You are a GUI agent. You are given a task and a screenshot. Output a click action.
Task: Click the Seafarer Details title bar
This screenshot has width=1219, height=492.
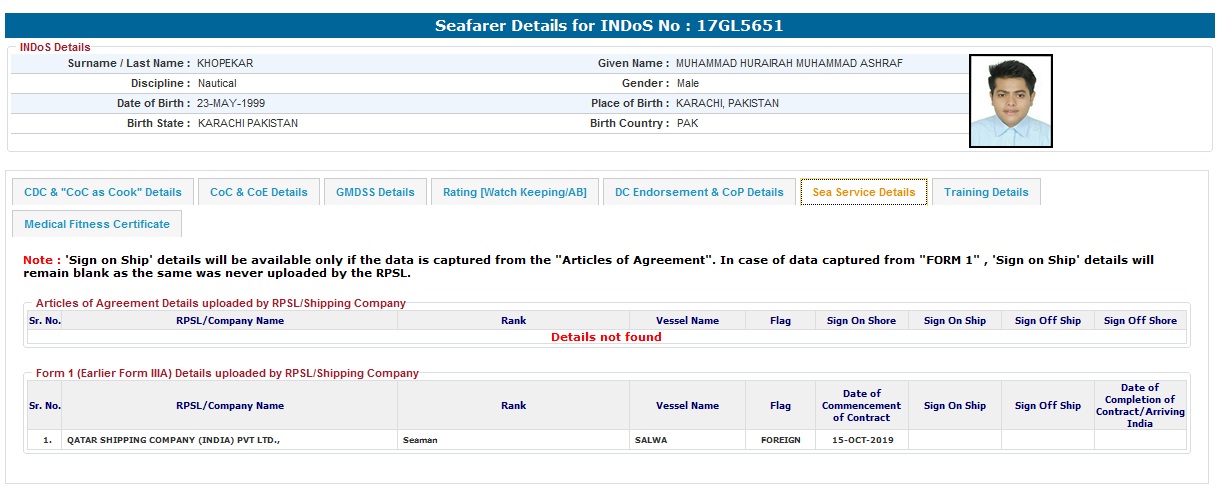[x=609, y=25]
